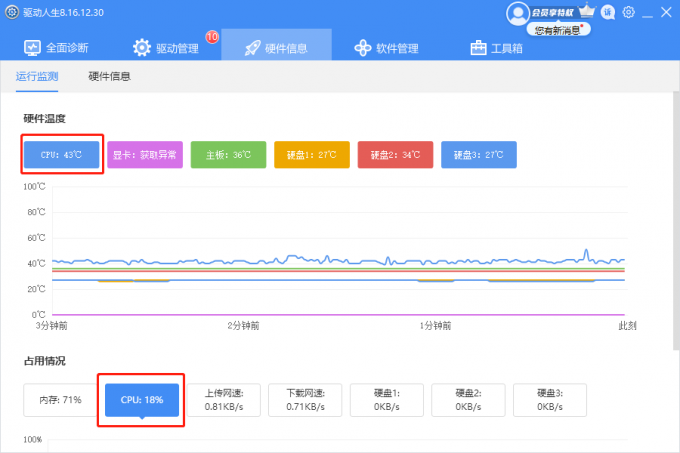Switch to the 硬件信息 sub-tab
This screenshot has width=680, height=453.
pos(109,76)
